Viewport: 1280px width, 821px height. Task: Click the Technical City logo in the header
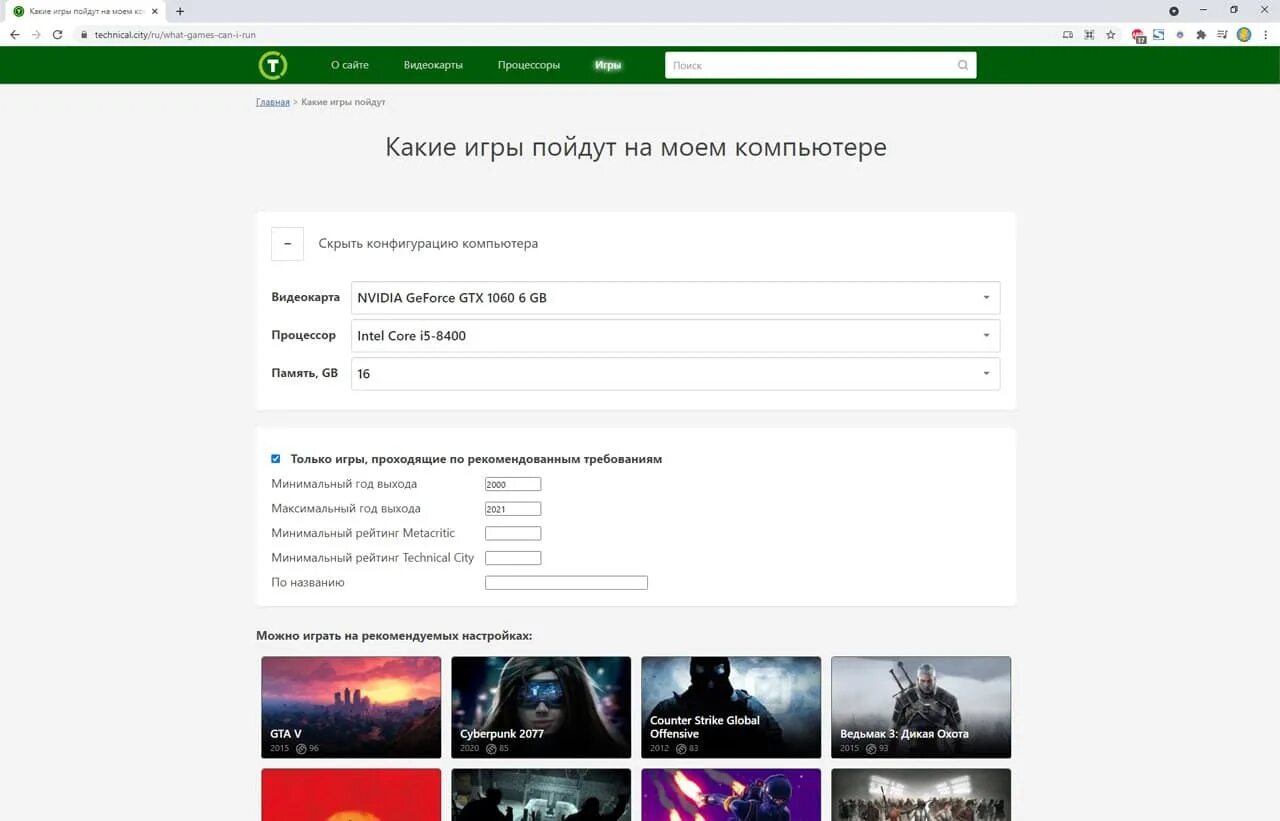(272, 64)
